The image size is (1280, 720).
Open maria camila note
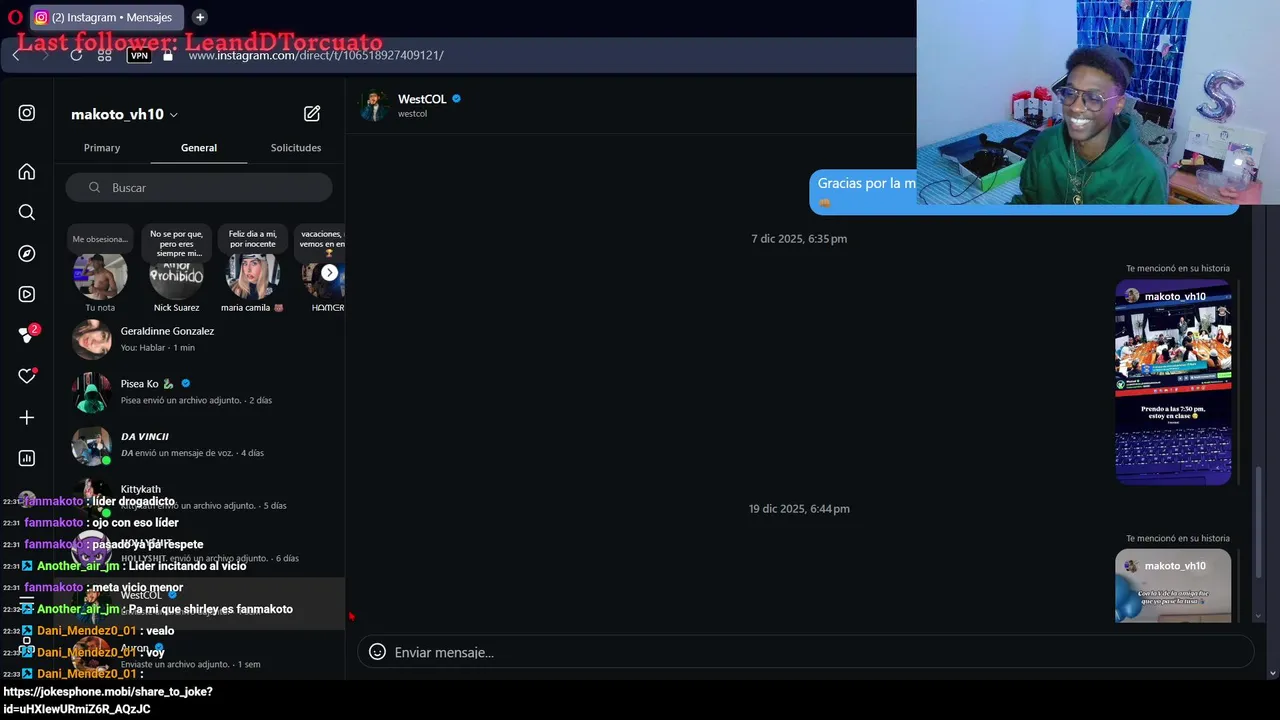(252, 276)
